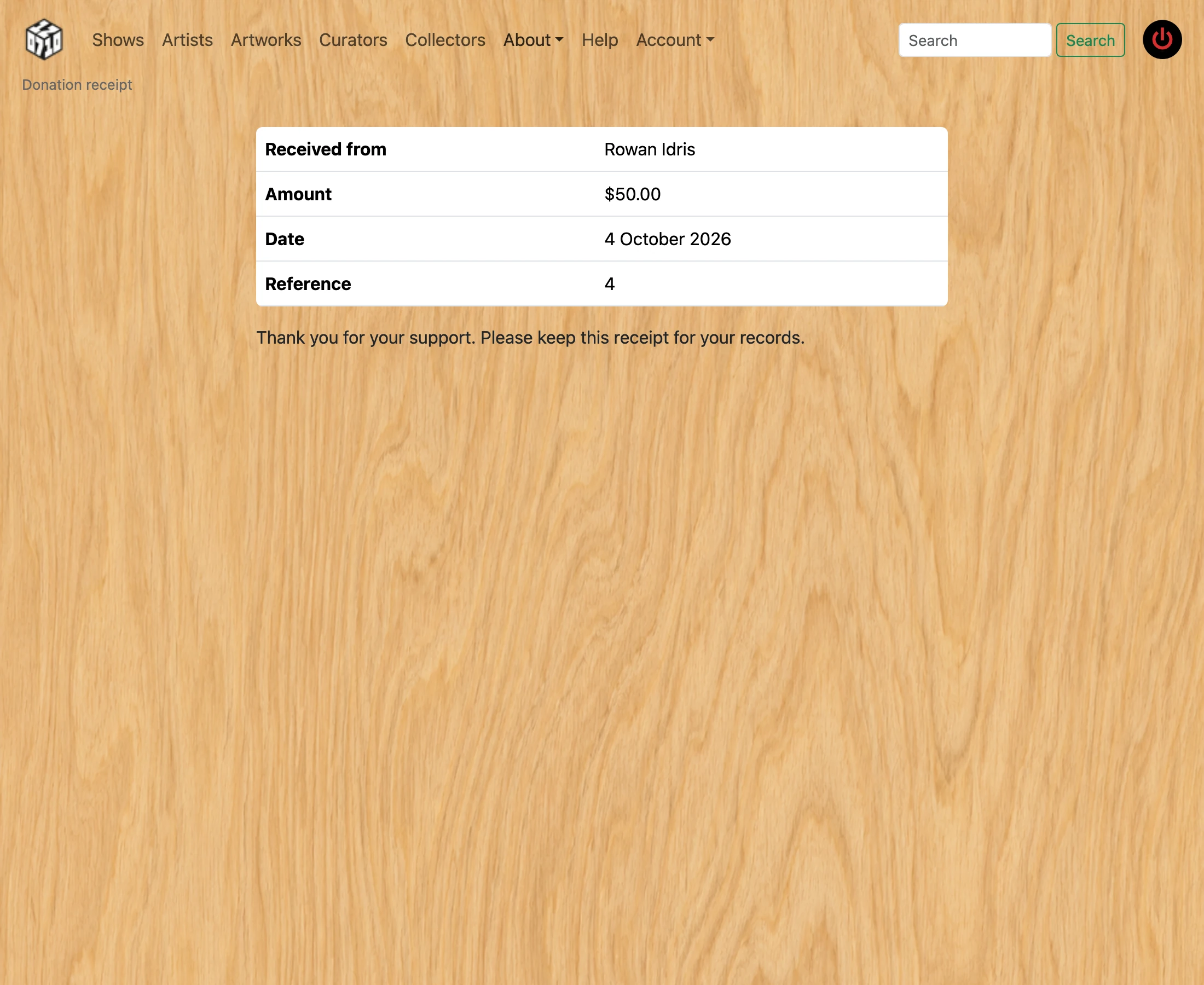Screen dimensions: 1204x985
Task: Select the donor name Rowan Idris
Action: (x=650, y=149)
